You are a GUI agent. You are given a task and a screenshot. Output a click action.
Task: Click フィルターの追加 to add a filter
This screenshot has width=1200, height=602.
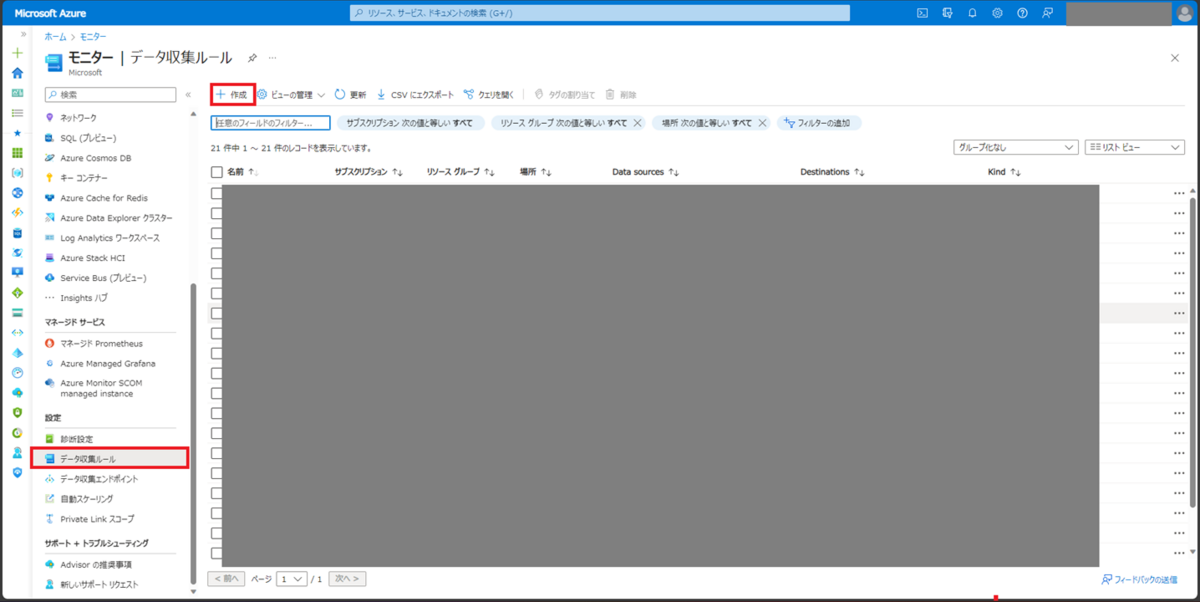coord(819,123)
